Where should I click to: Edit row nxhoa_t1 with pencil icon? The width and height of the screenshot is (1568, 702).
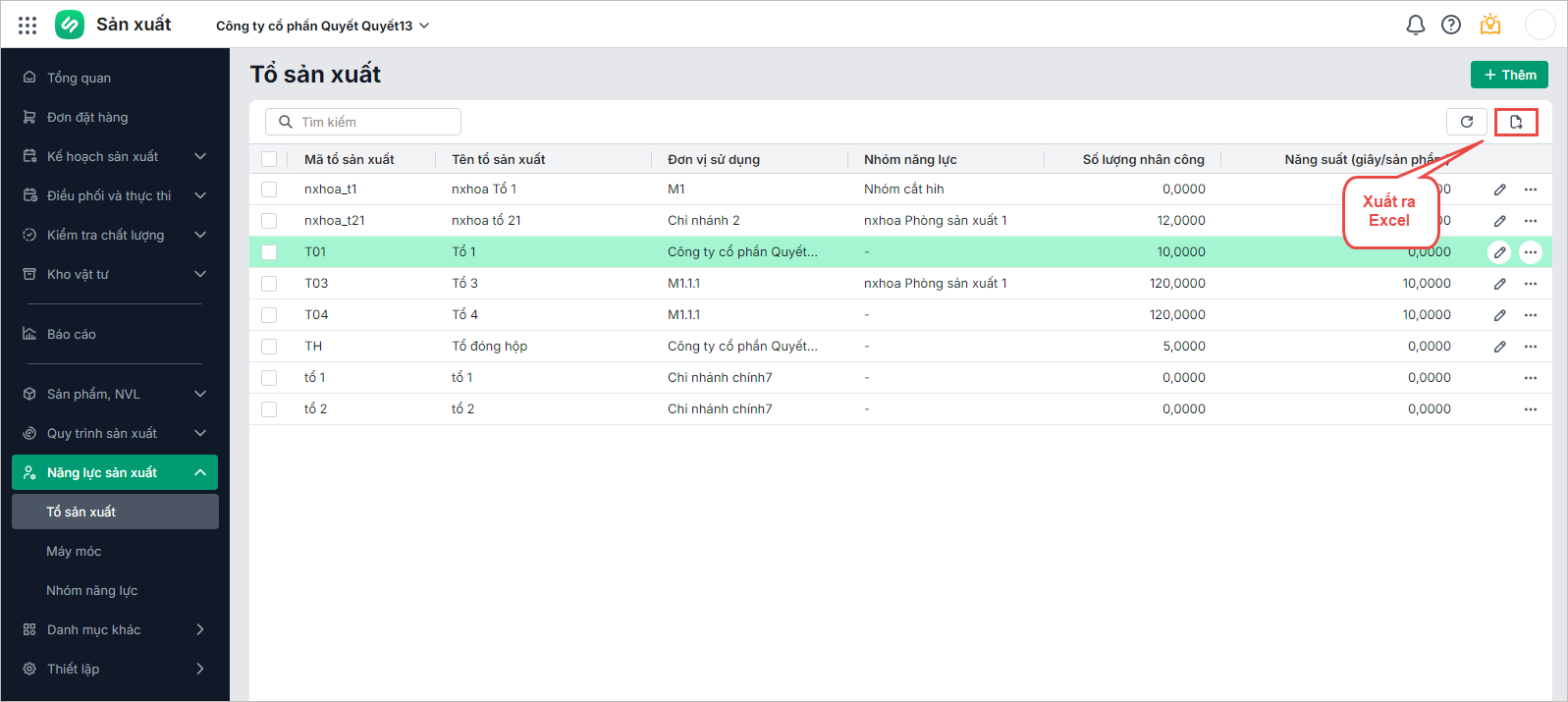(x=1499, y=189)
